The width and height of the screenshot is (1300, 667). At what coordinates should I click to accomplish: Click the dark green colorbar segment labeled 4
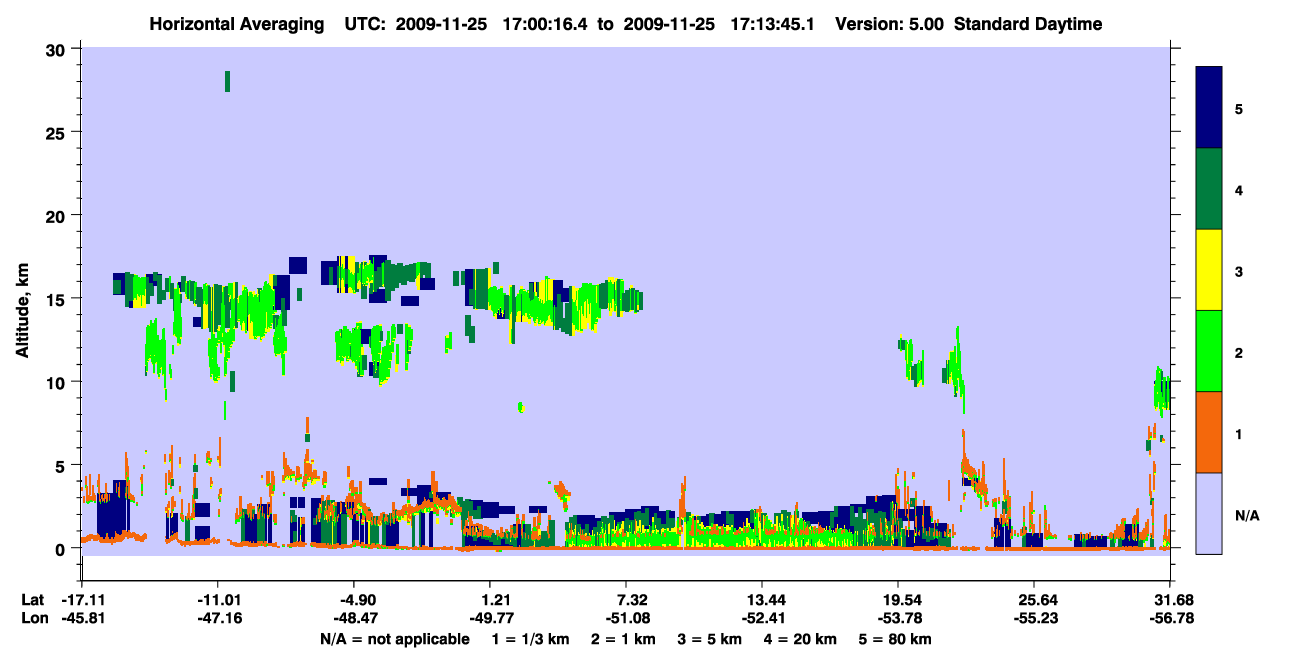(x=1209, y=189)
